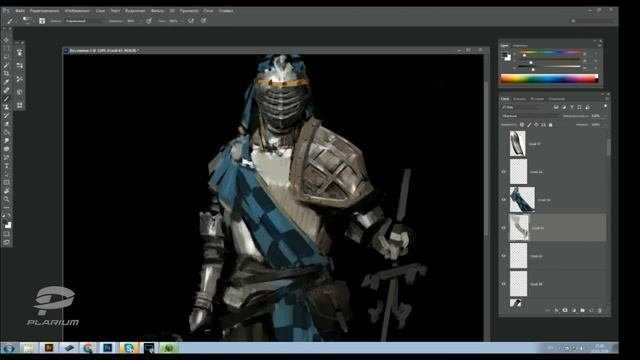The width and height of the screenshot is (640, 360).
Task: Open brush flow slider arrow
Action: pos(182,21)
